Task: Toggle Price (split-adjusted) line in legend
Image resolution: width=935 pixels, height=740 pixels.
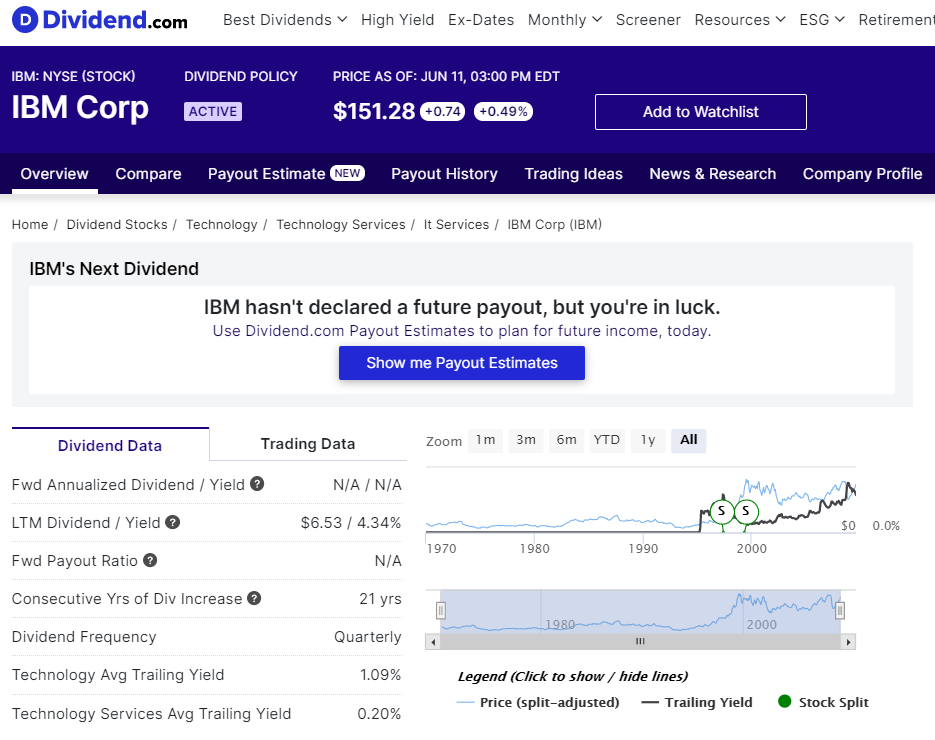Action: click(x=538, y=702)
